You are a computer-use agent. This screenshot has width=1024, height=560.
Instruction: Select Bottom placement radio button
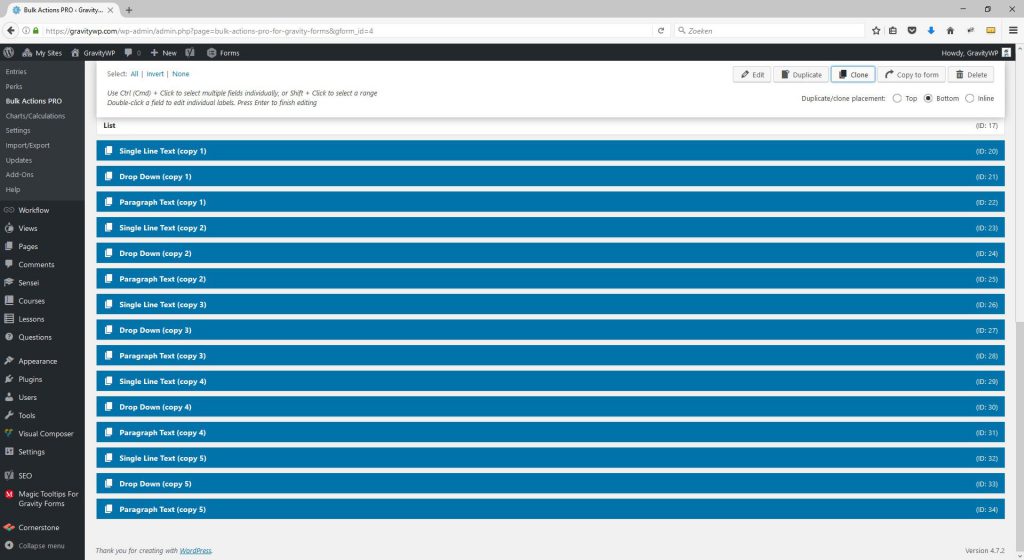pos(928,99)
